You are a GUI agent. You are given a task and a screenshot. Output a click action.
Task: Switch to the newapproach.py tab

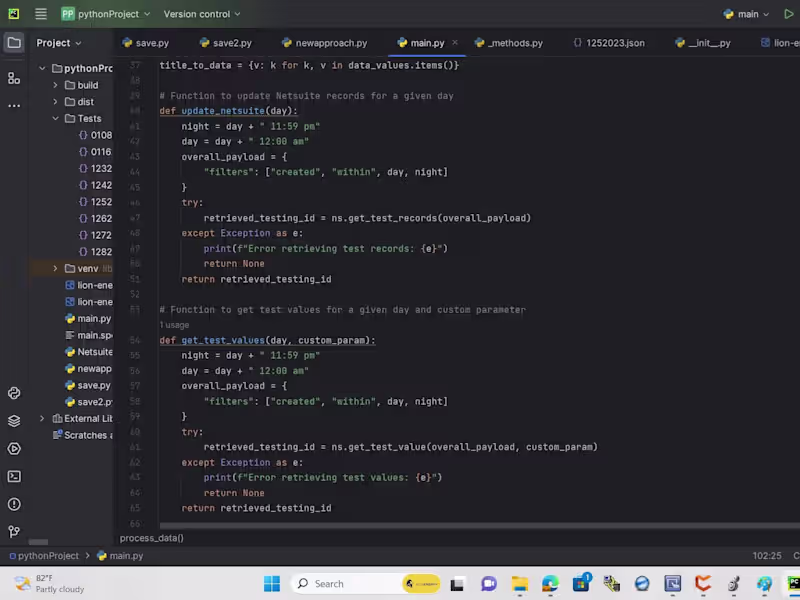point(324,43)
